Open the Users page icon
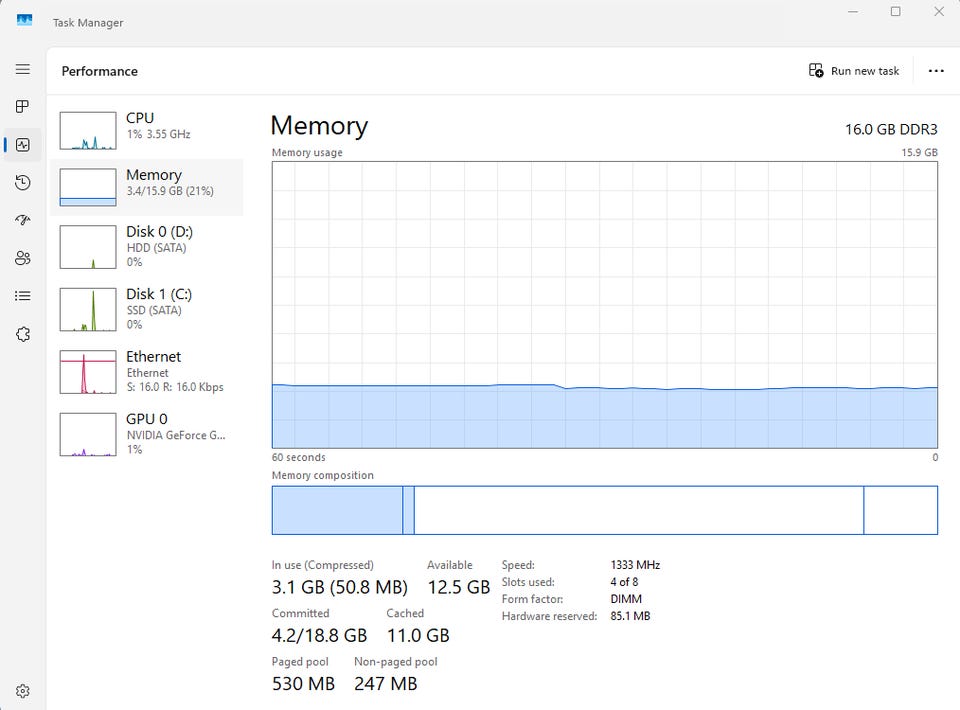The image size is (960, 710). point(23,258)
